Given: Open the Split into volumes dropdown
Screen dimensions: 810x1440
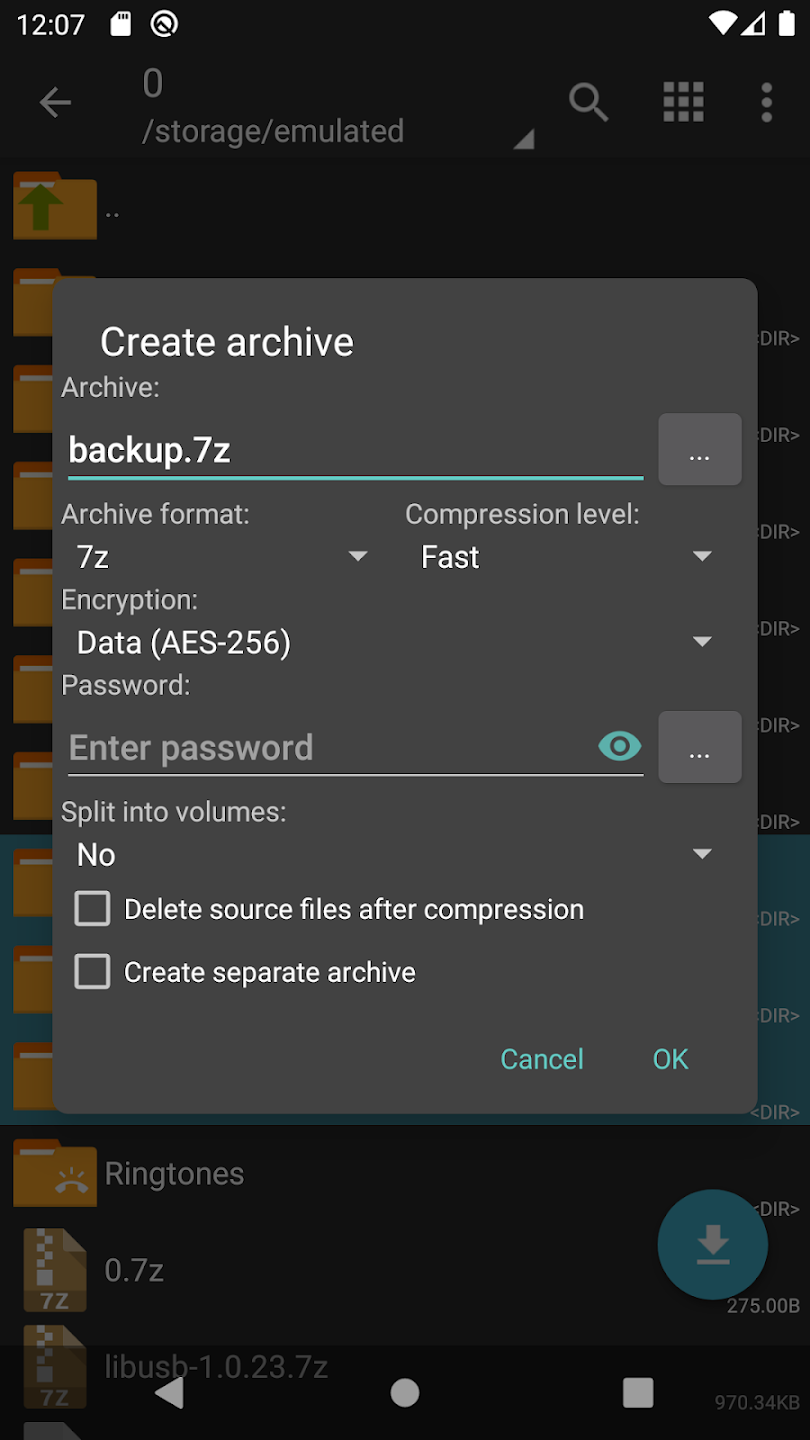Looking at the screenshot, I should pyautogui.click(x=393, y=855).
